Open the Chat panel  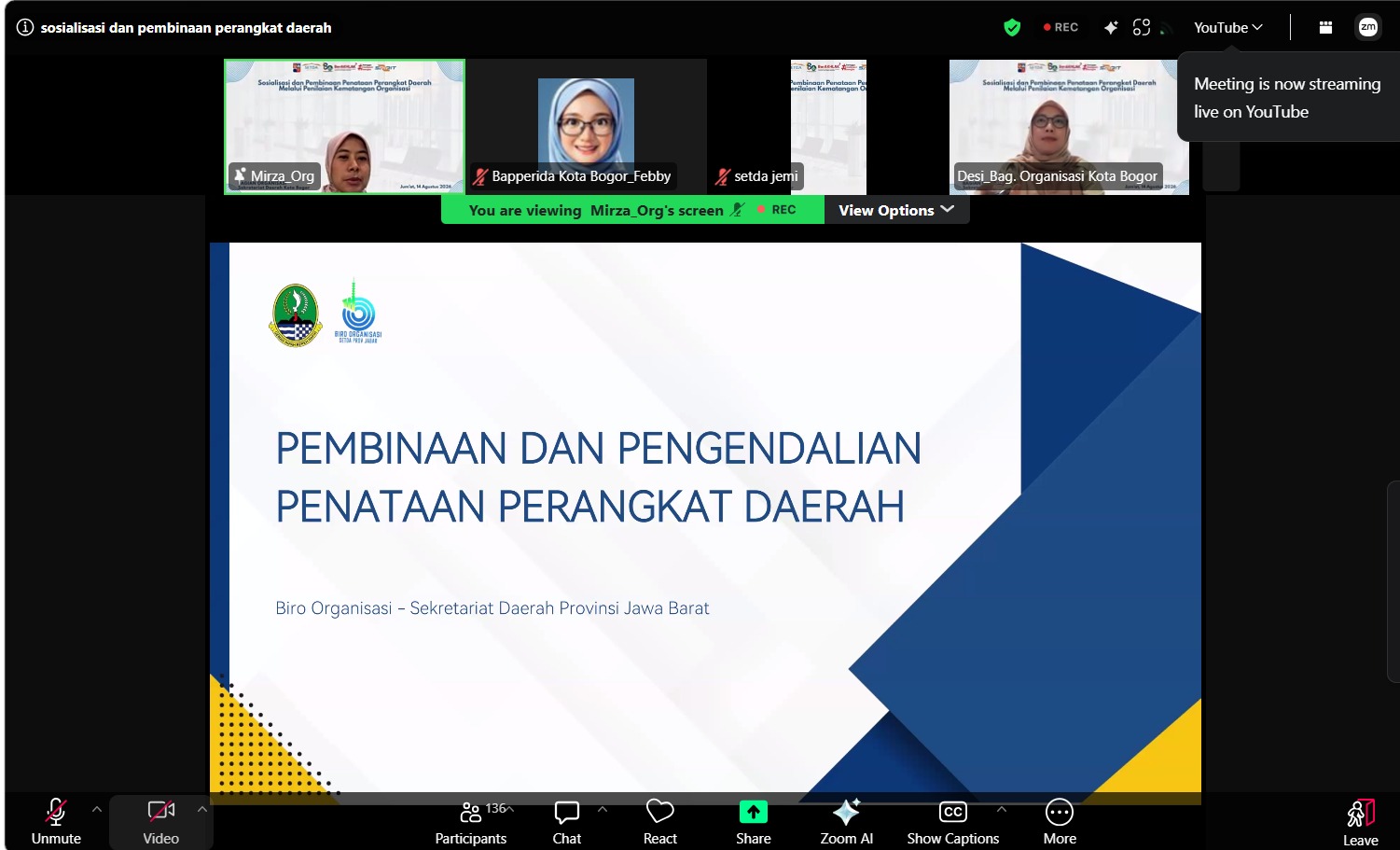tap(567, 821)
